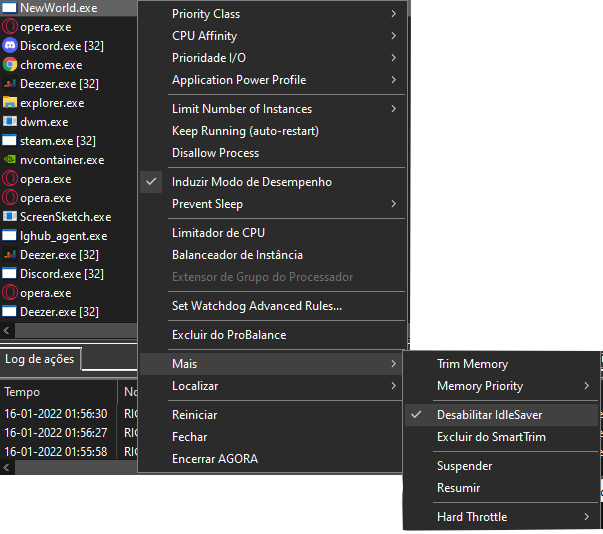This screenshot has height=534, width=603.
Task: Select log entry 16-01-2022 01:56:30
Action: pyautogui.click(x=68, y=414)
